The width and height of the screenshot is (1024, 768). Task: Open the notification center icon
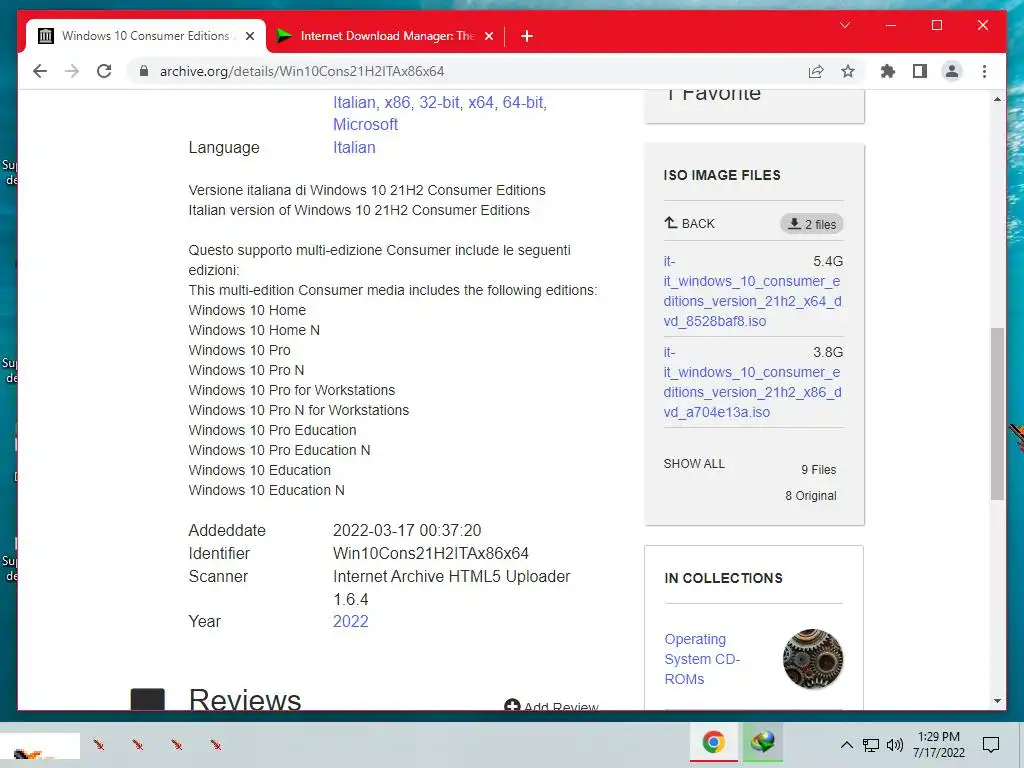(991, 744)
